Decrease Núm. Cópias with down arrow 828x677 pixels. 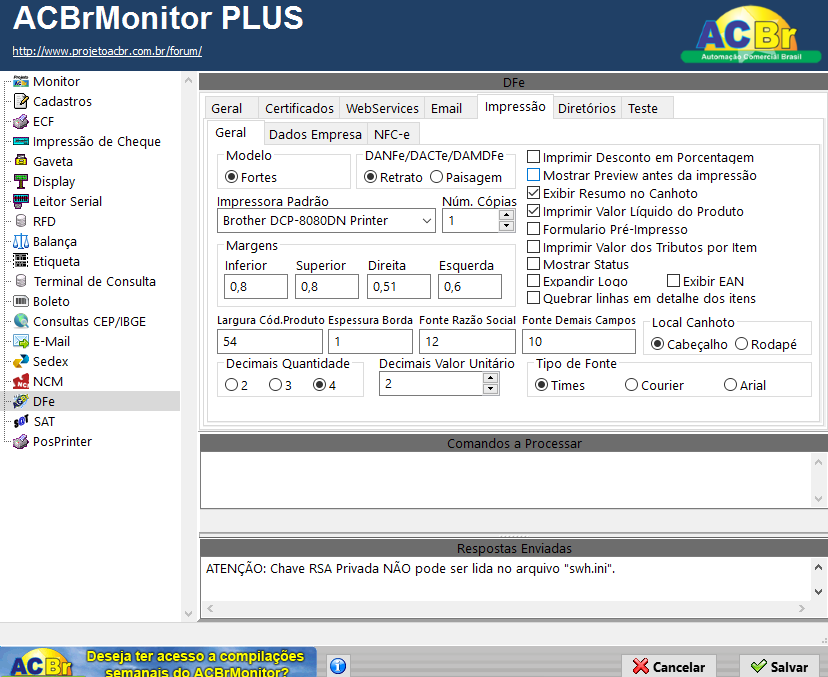click(506, 226)
